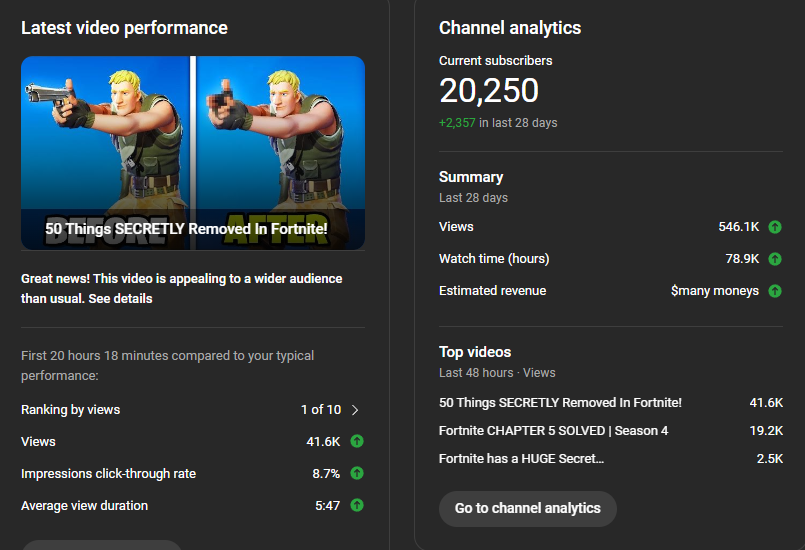Click green arrow beside 546.1K views
Screen dimensions: 805x550
coord(775,226)
